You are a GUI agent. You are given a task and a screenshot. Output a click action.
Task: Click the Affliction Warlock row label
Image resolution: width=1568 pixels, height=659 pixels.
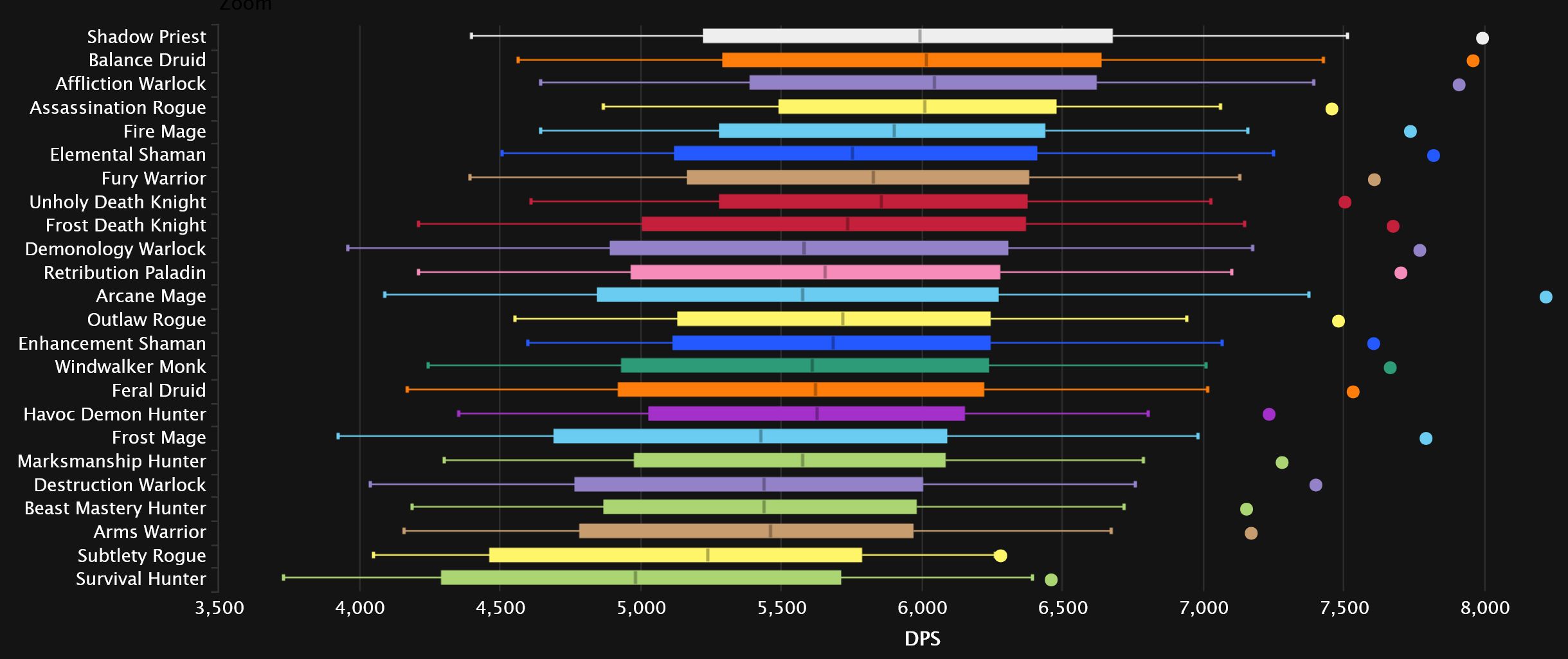131,84
